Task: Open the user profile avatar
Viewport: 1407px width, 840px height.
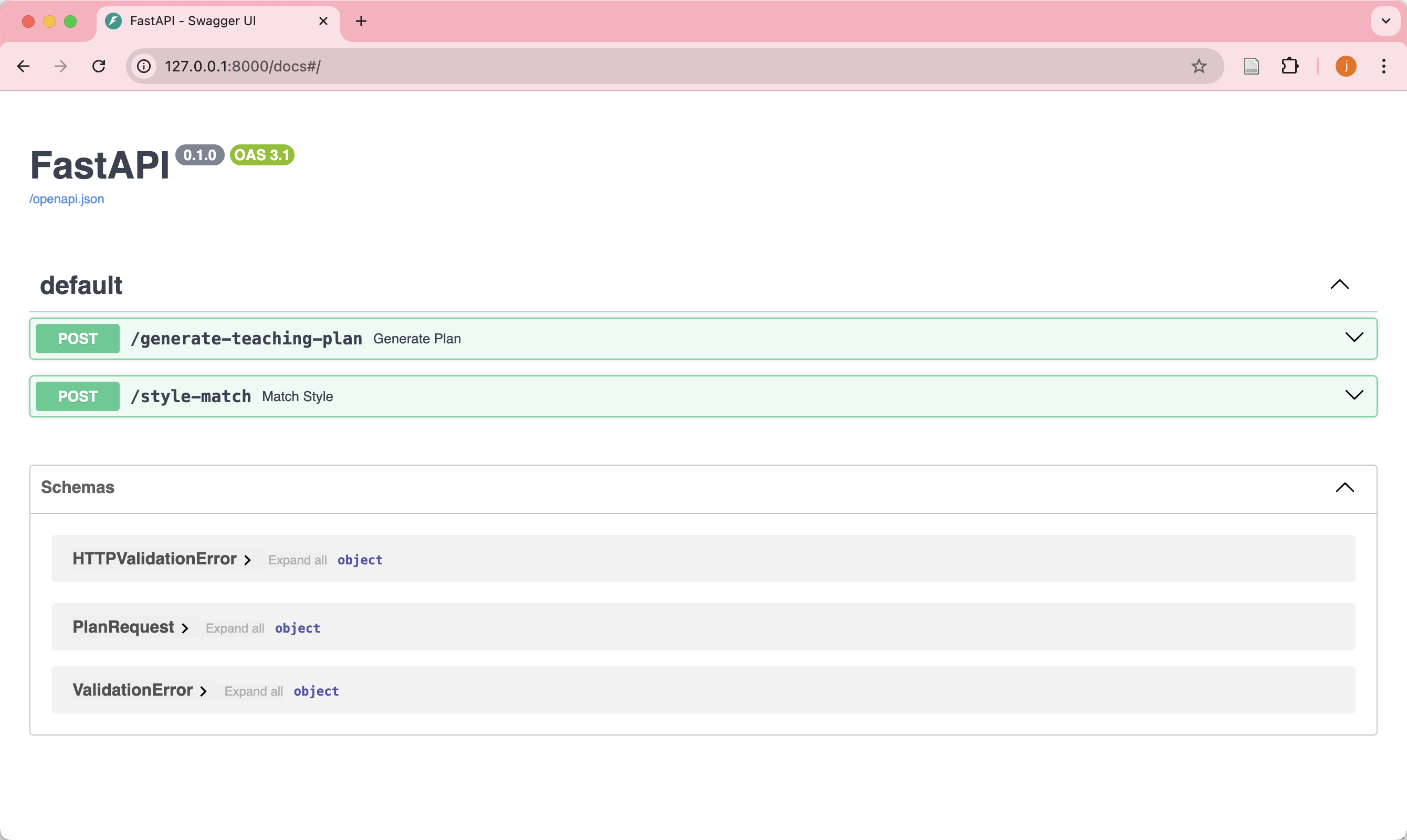Action: point(1345,66)
